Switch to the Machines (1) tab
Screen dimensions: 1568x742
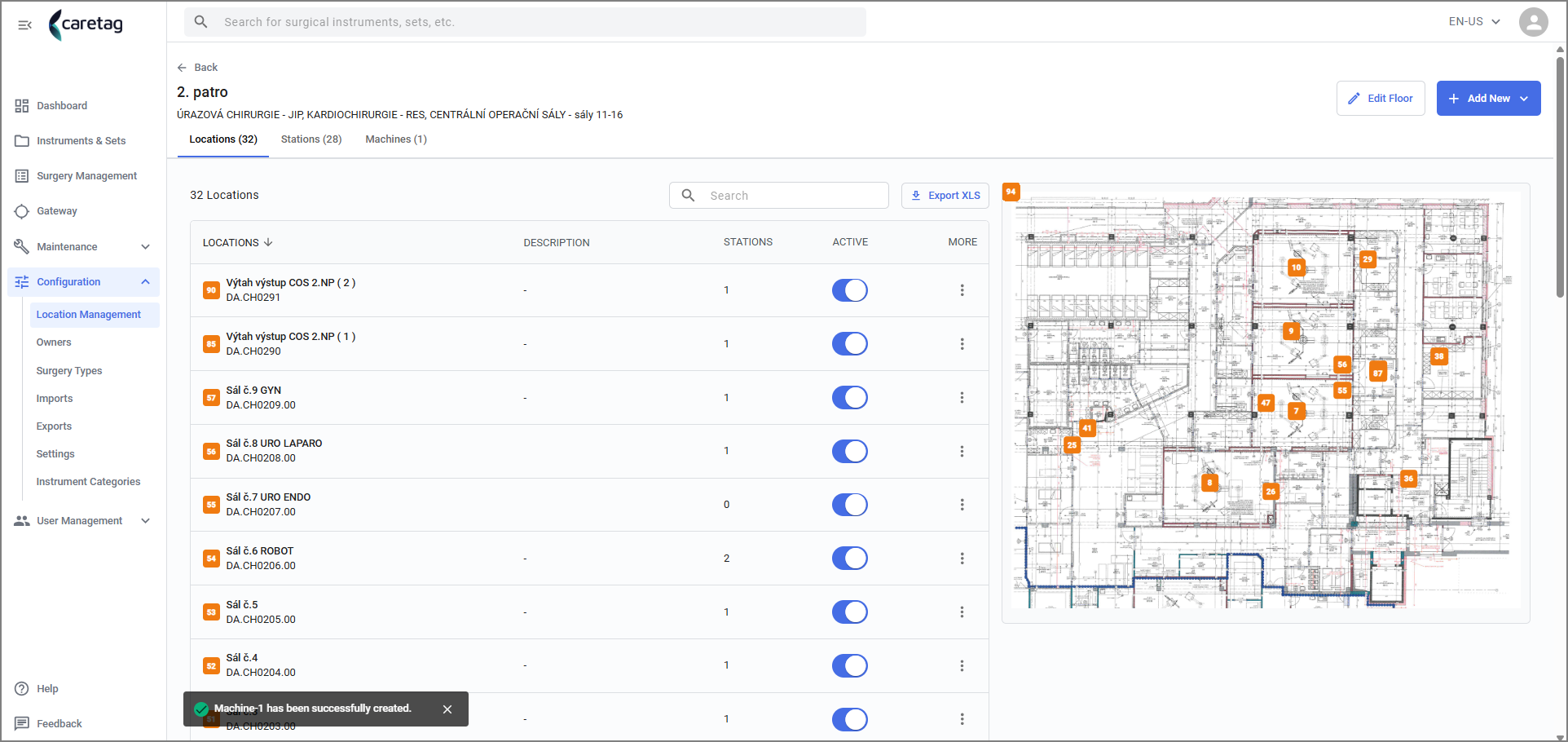click(x=396, y=139)
